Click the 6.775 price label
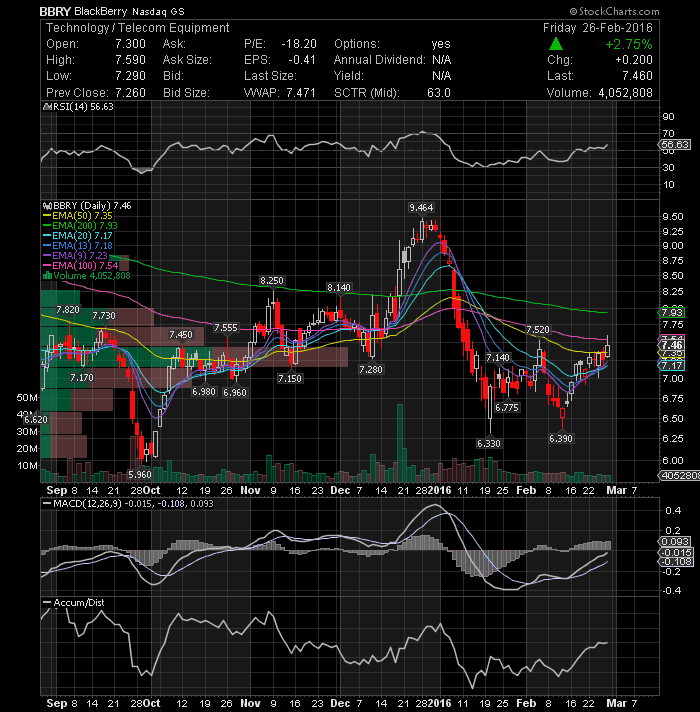Screen dimensions: 700x712 [x=507, y=407]
